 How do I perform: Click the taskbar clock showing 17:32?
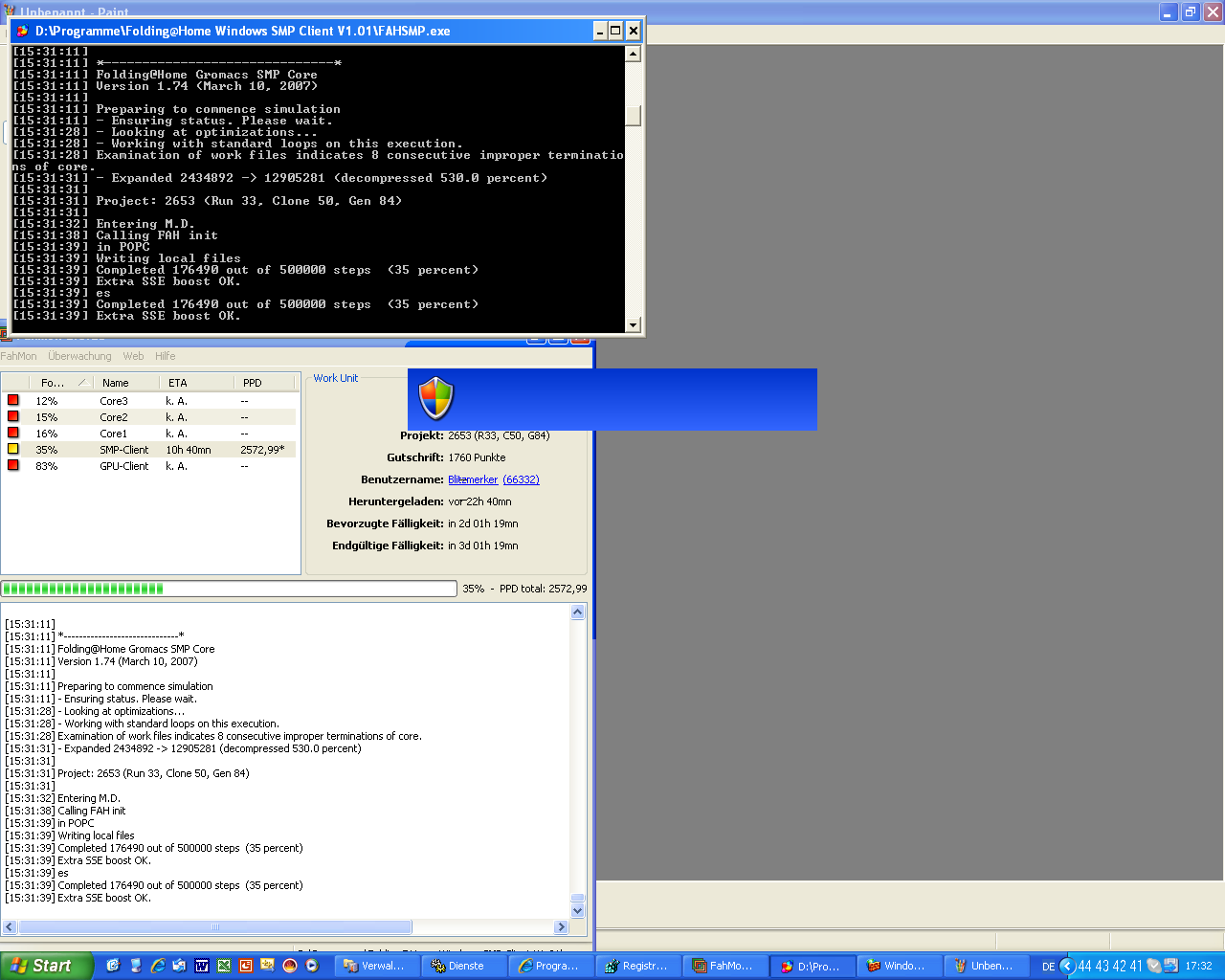click(1198, 967)
